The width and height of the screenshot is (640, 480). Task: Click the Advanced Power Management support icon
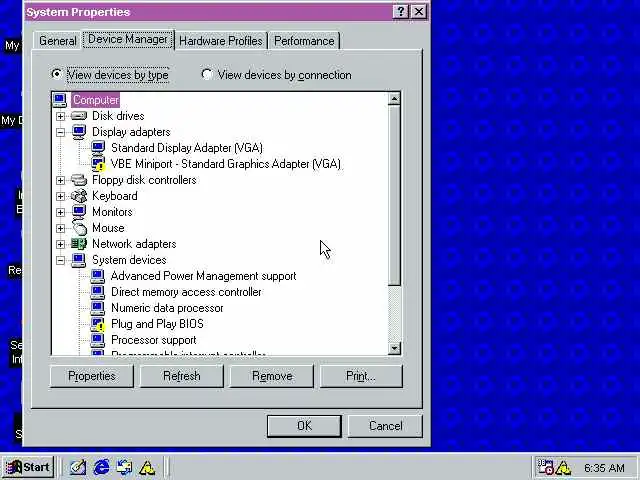click(x=98, y=276)
